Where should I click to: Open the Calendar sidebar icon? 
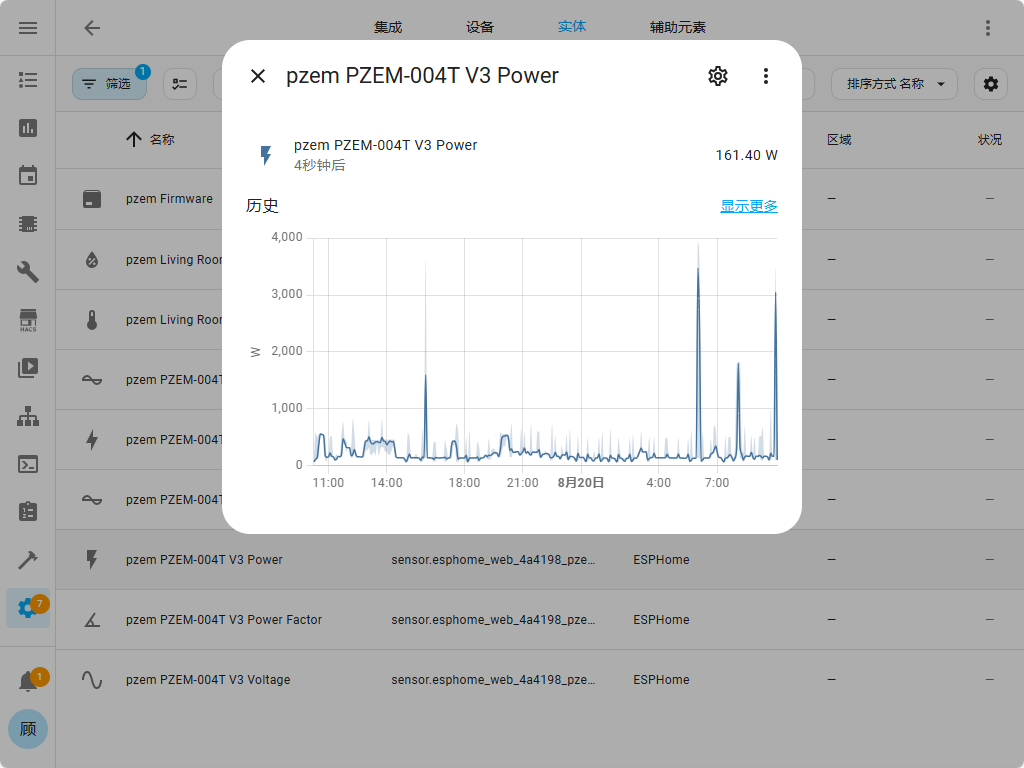point(28,176)
